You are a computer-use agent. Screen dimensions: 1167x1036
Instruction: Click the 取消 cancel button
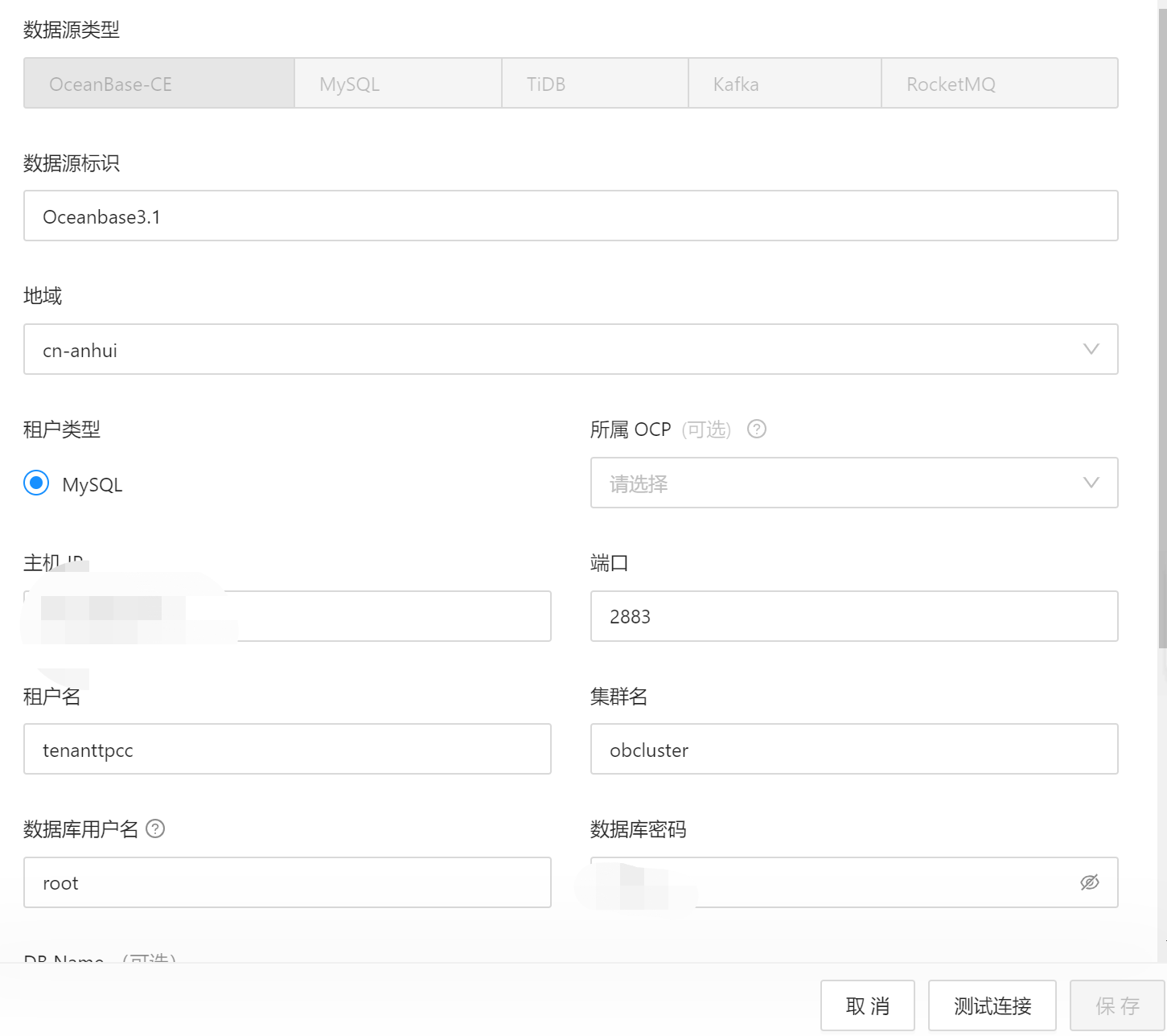click(868, 1005)
